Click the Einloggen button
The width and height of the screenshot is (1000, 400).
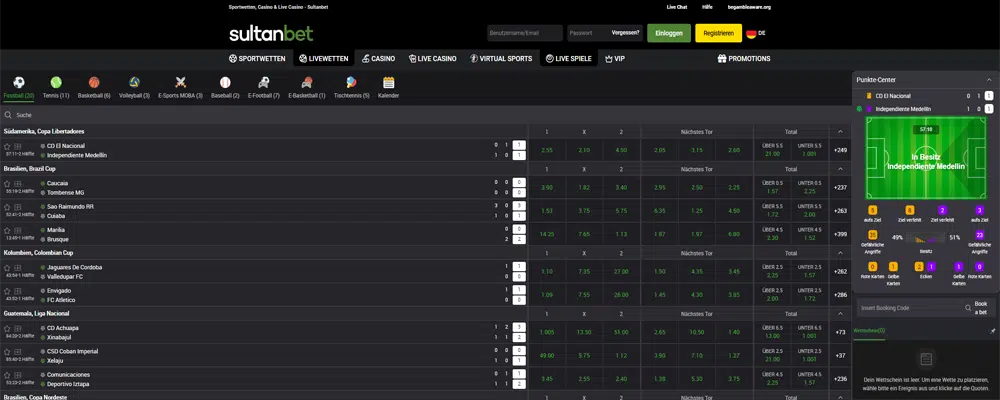668,33
